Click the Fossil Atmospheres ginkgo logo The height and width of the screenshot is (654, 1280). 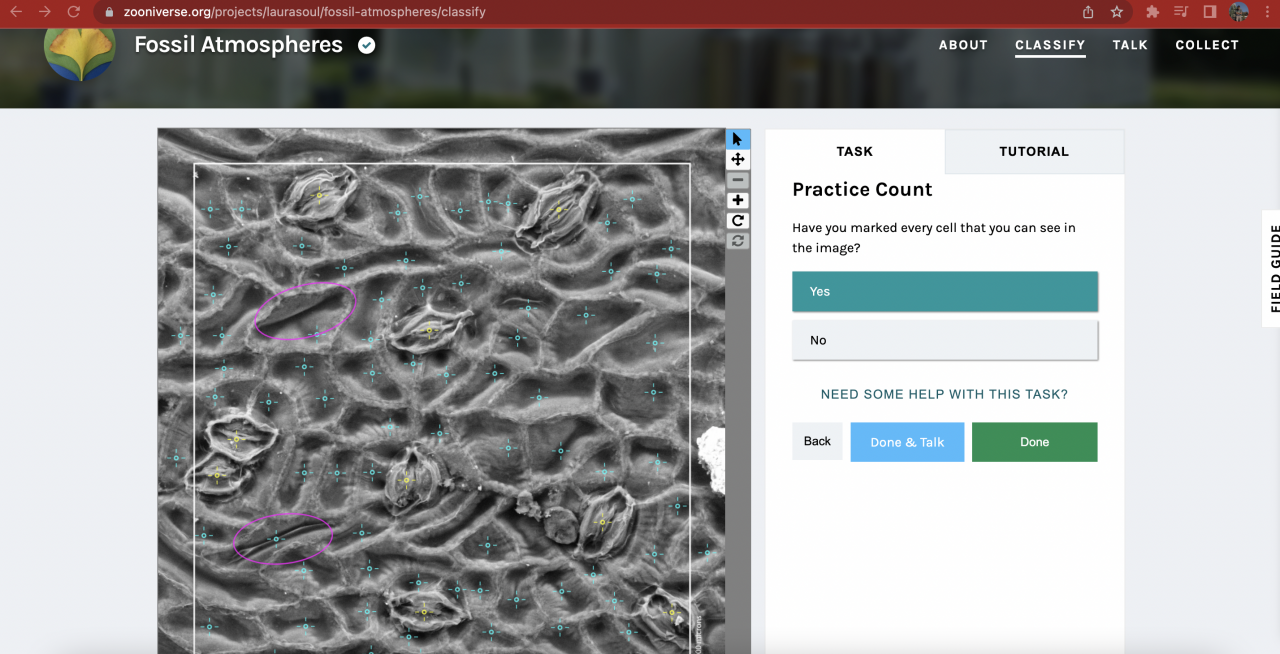tap(80, 52)
